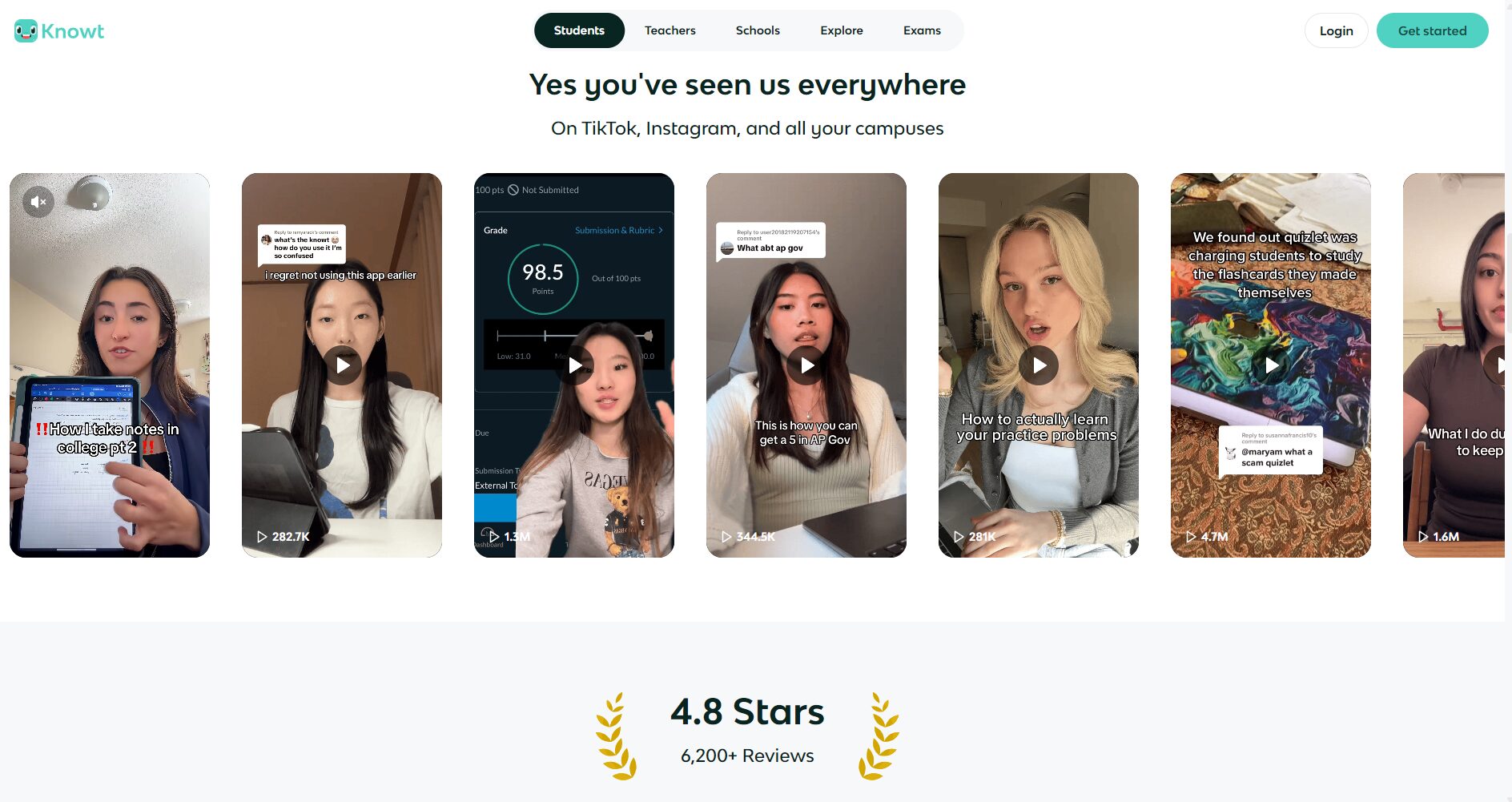Image resolution: width=1512 pixels, height=802 pixels.
Task: Open the college notes video thumbnail
Action: pos(110,365)
